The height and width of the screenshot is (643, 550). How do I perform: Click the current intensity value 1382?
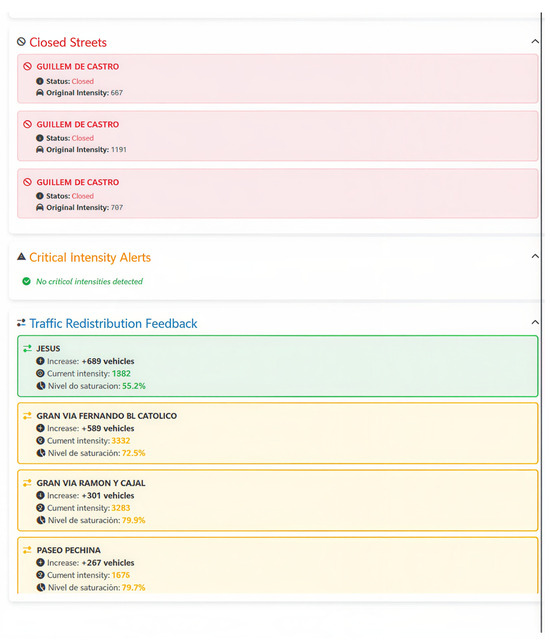click(121, 374)
